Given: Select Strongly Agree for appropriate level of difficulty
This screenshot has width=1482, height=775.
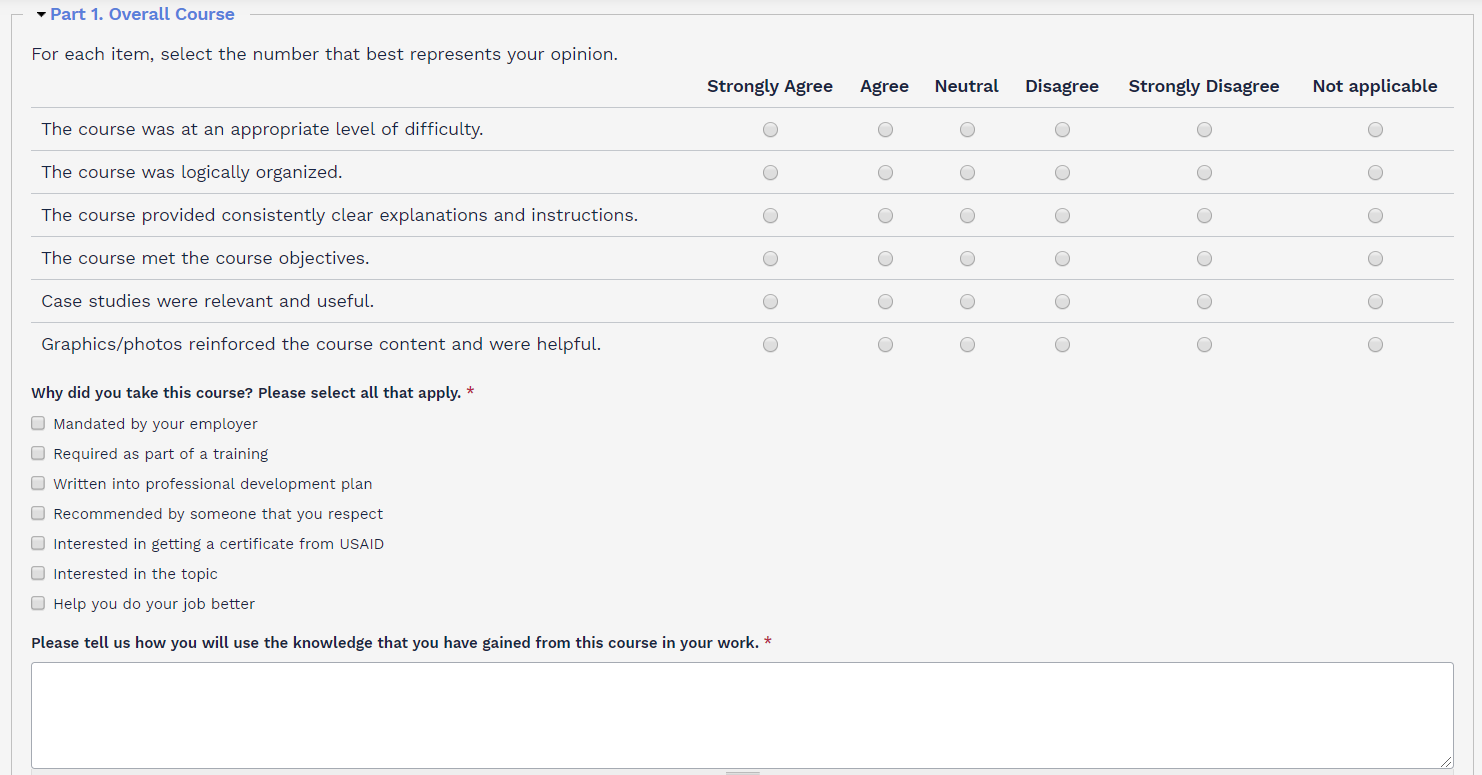Looking at the screenshot, I should [770, 130].
